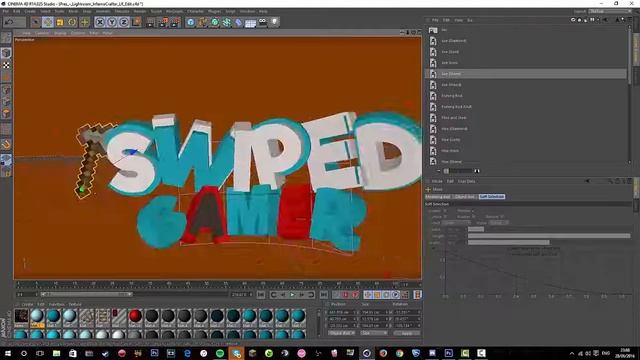Go to end of animation button
The height and width of the screenshot is (360, 640).
(323, 294)
